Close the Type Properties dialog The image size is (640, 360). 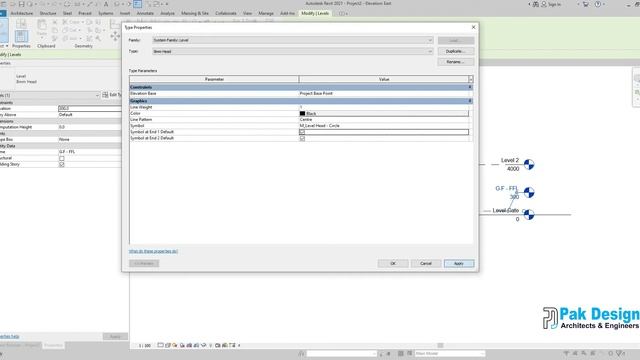click(473, 27)
